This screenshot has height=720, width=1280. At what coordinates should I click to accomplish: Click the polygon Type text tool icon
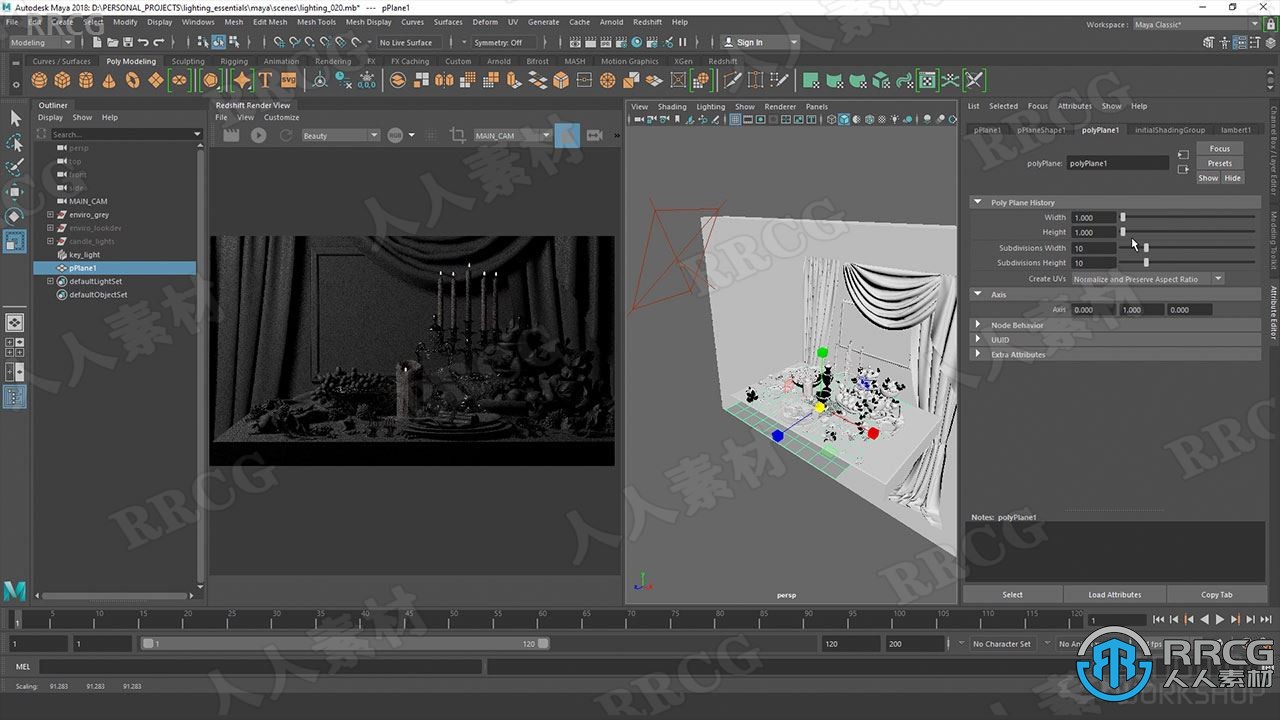(265, 81)
